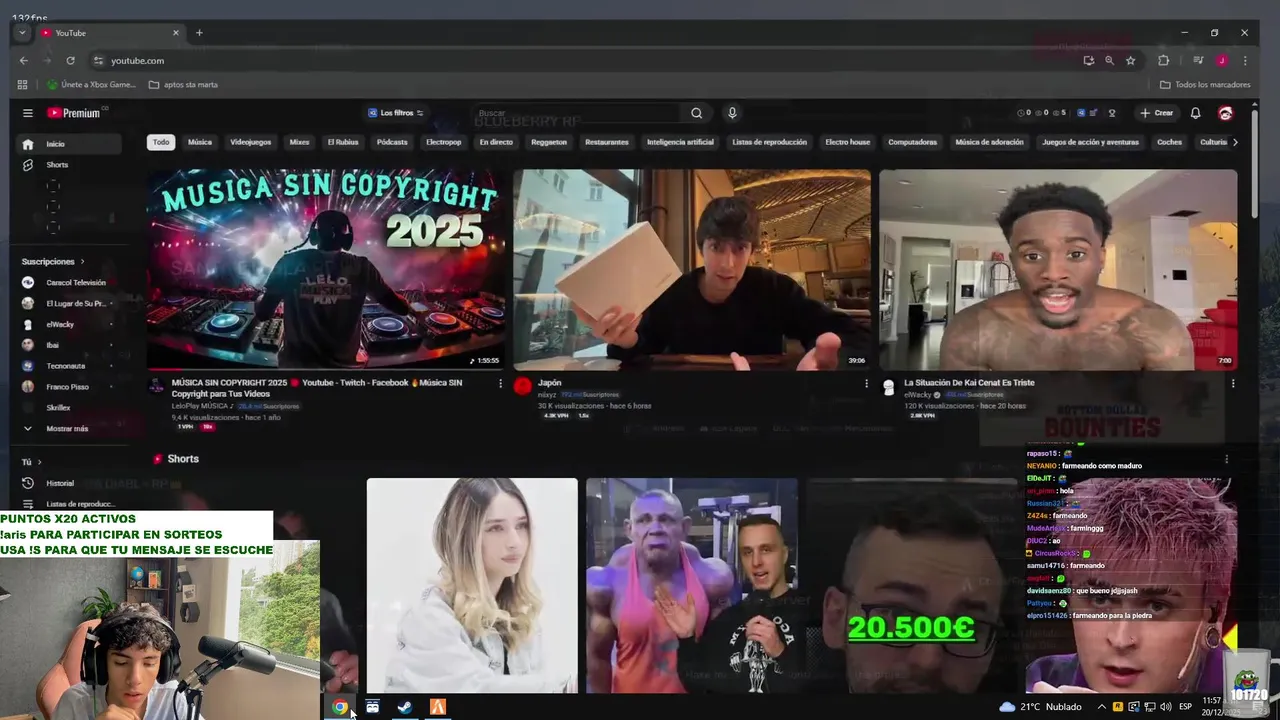Open the Todos los marcadores folder

(1206, 85)
